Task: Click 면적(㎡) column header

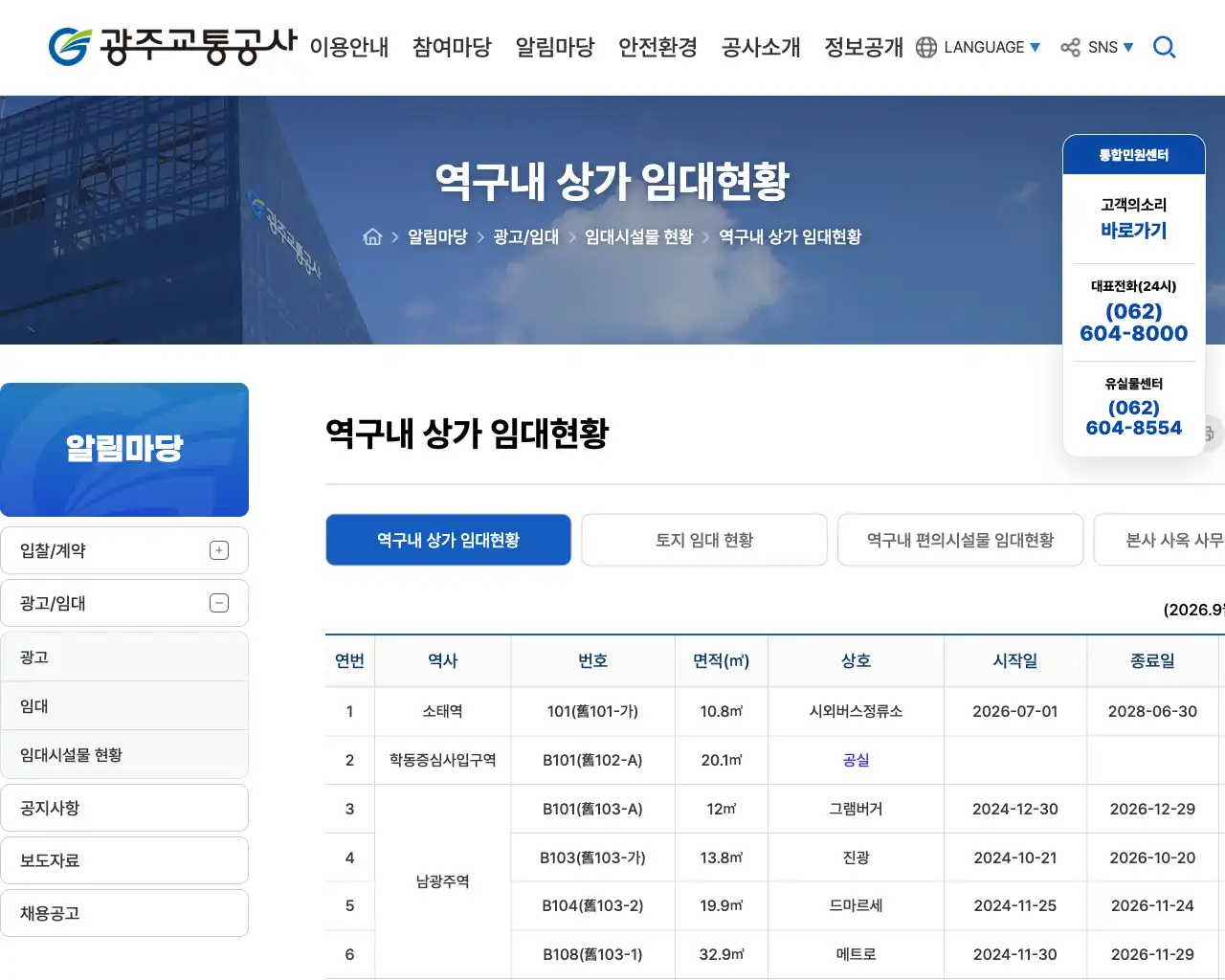Action: pos(722,660)
